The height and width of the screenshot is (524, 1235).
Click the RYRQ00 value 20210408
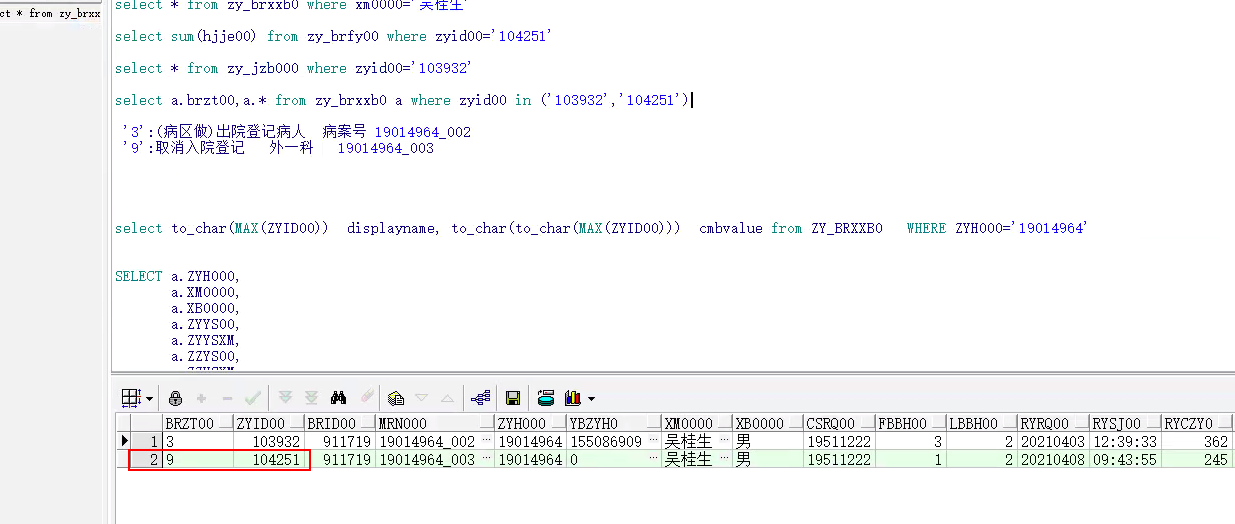1052,460
